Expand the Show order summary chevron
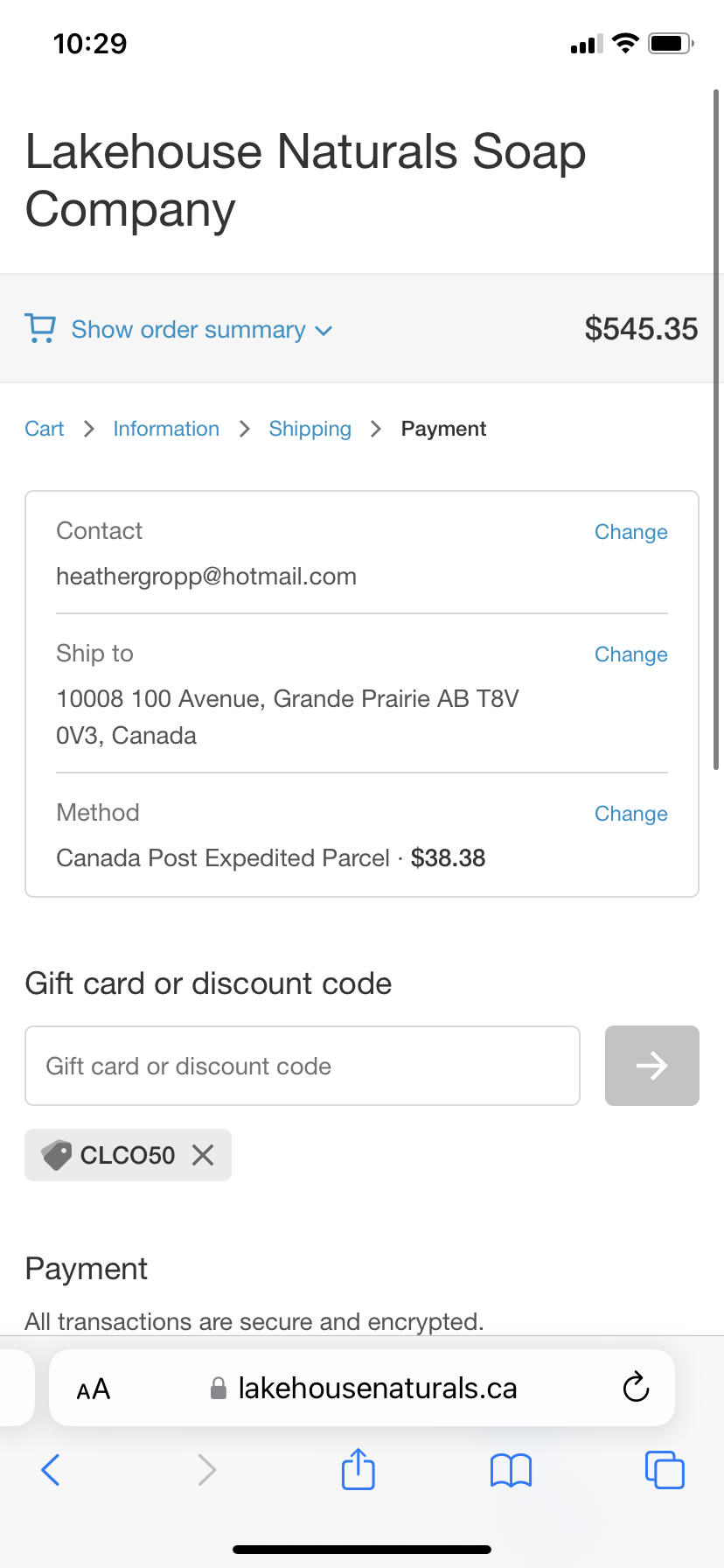Image resolution: width=724 pixels, height=1568 pixels. point(324,331)
